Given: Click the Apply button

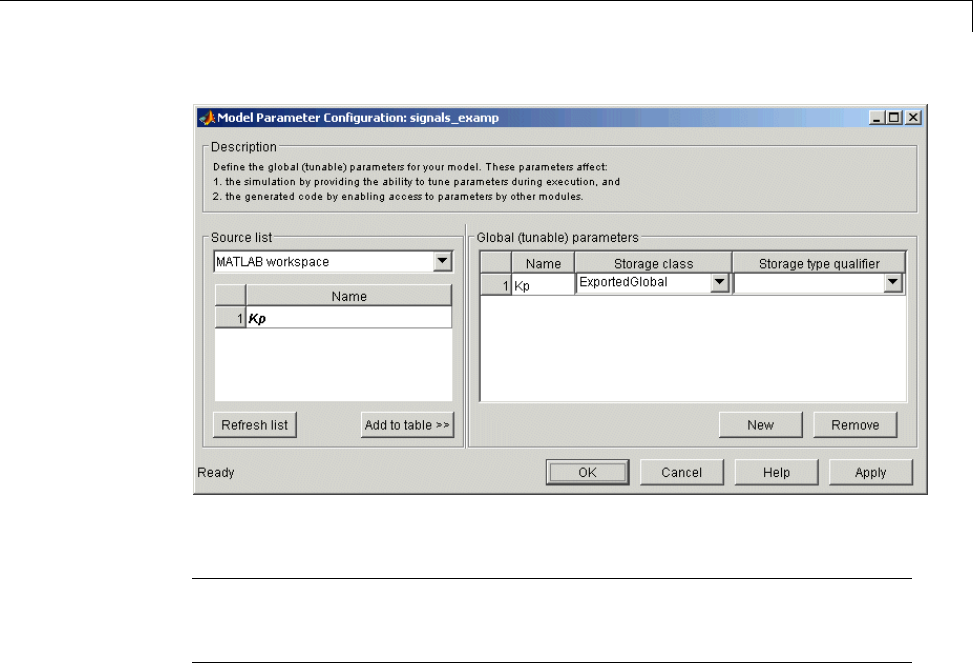Looking at the screenshot, I should tap(871, 472).
